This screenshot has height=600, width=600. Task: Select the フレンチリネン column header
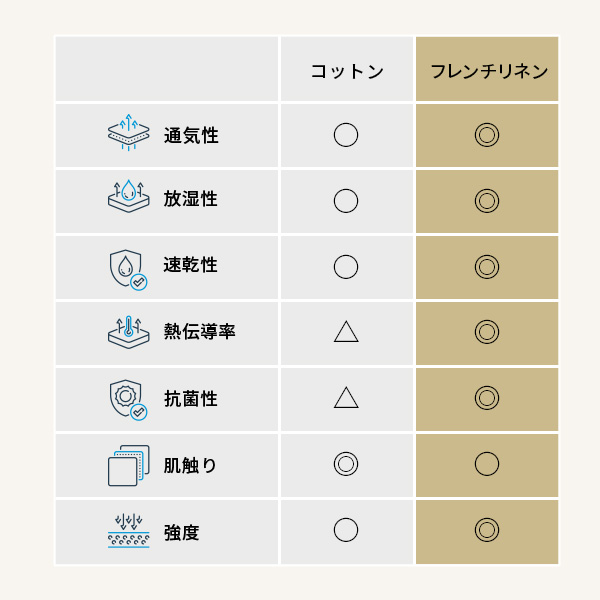[487, 71]
